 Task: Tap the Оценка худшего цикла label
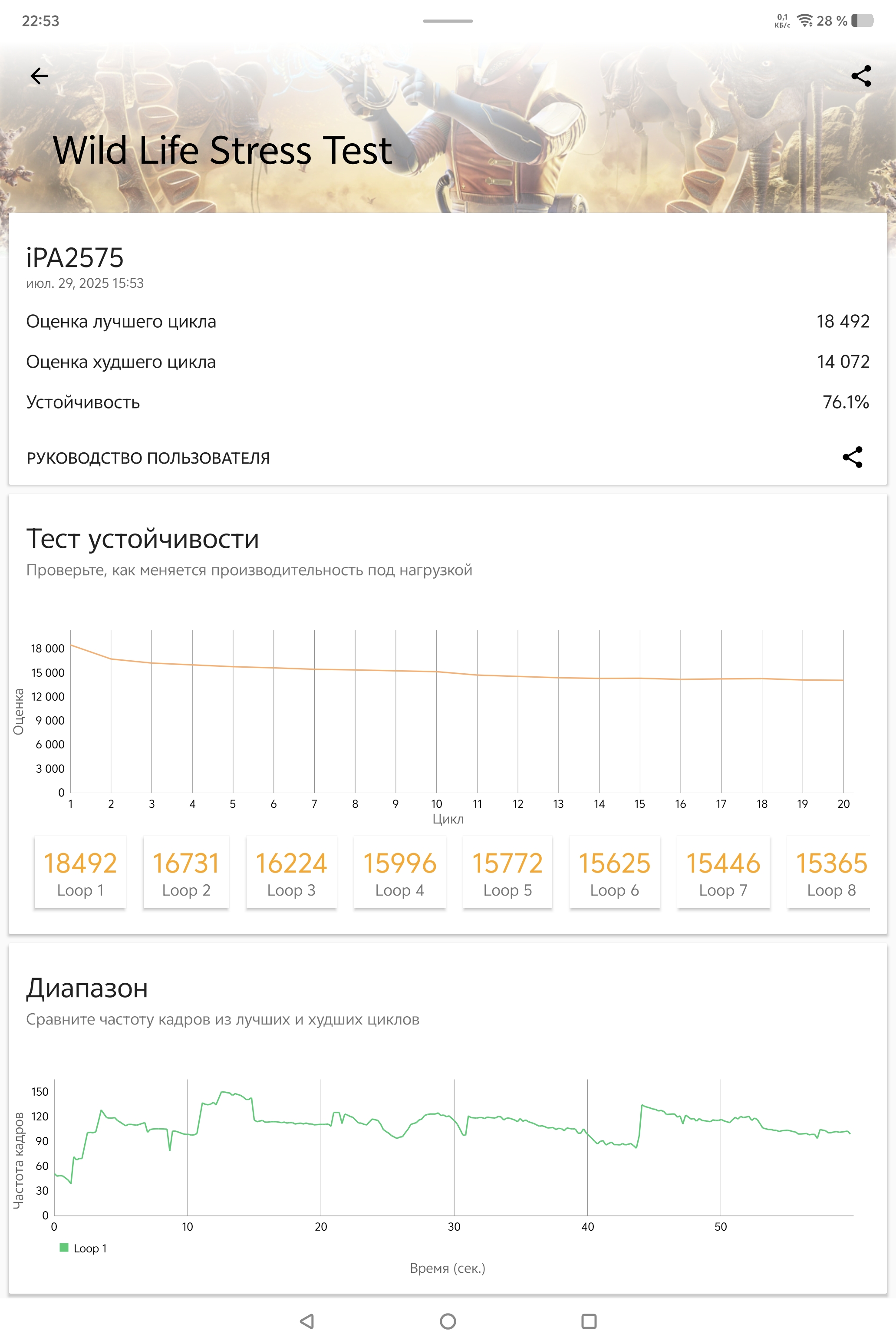click(121, 362)
